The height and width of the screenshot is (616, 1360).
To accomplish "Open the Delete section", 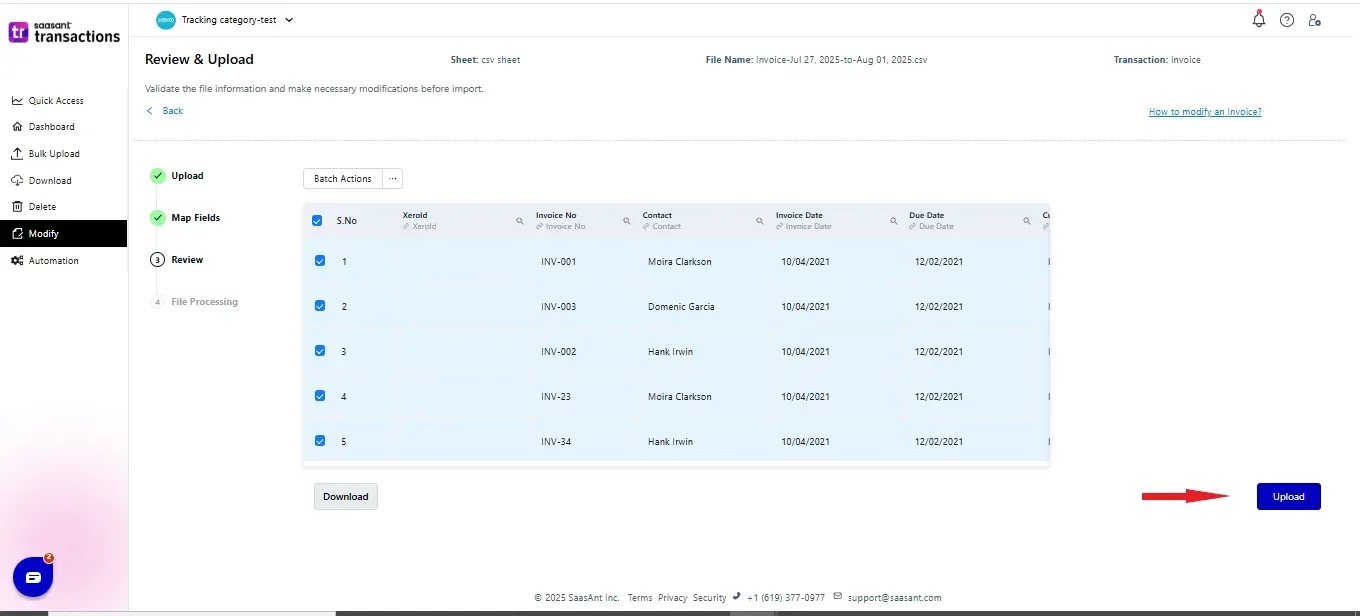I will pos(42,207).
